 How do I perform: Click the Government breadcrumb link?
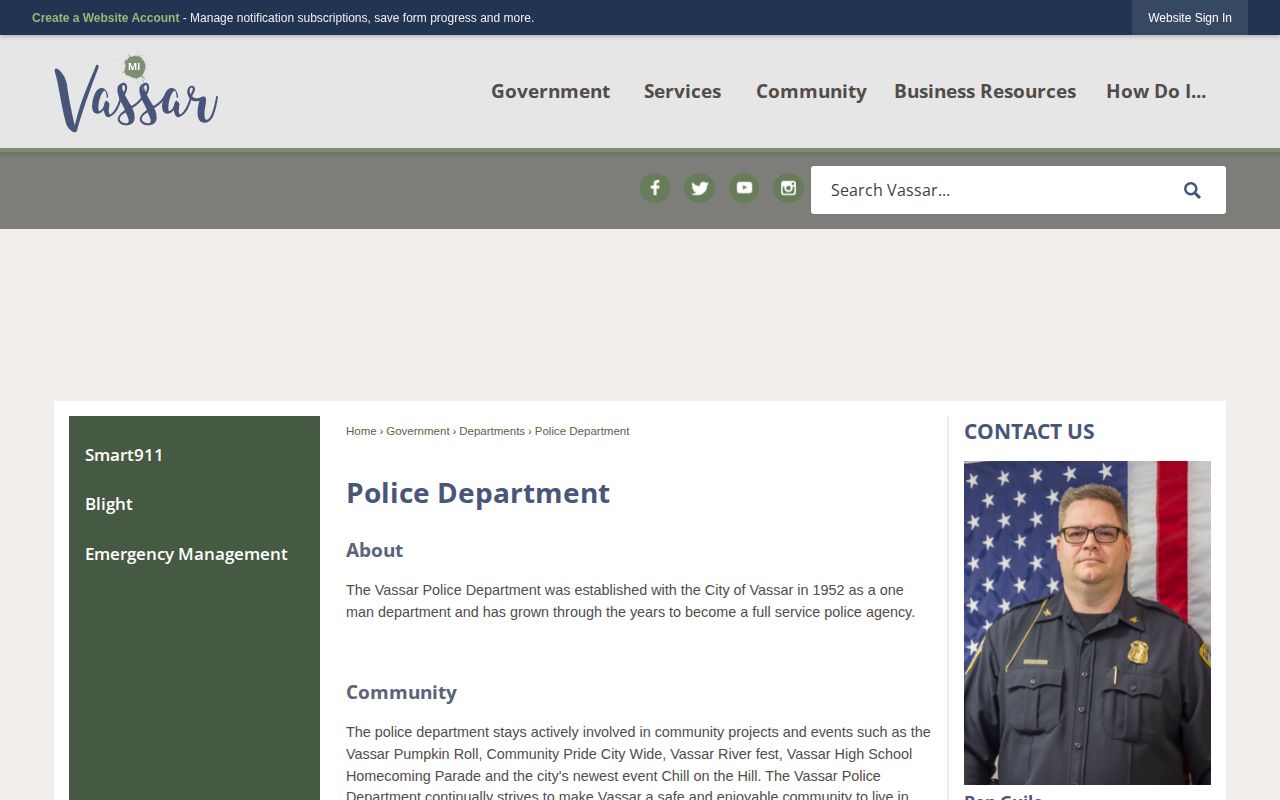[x=418, y=431]
